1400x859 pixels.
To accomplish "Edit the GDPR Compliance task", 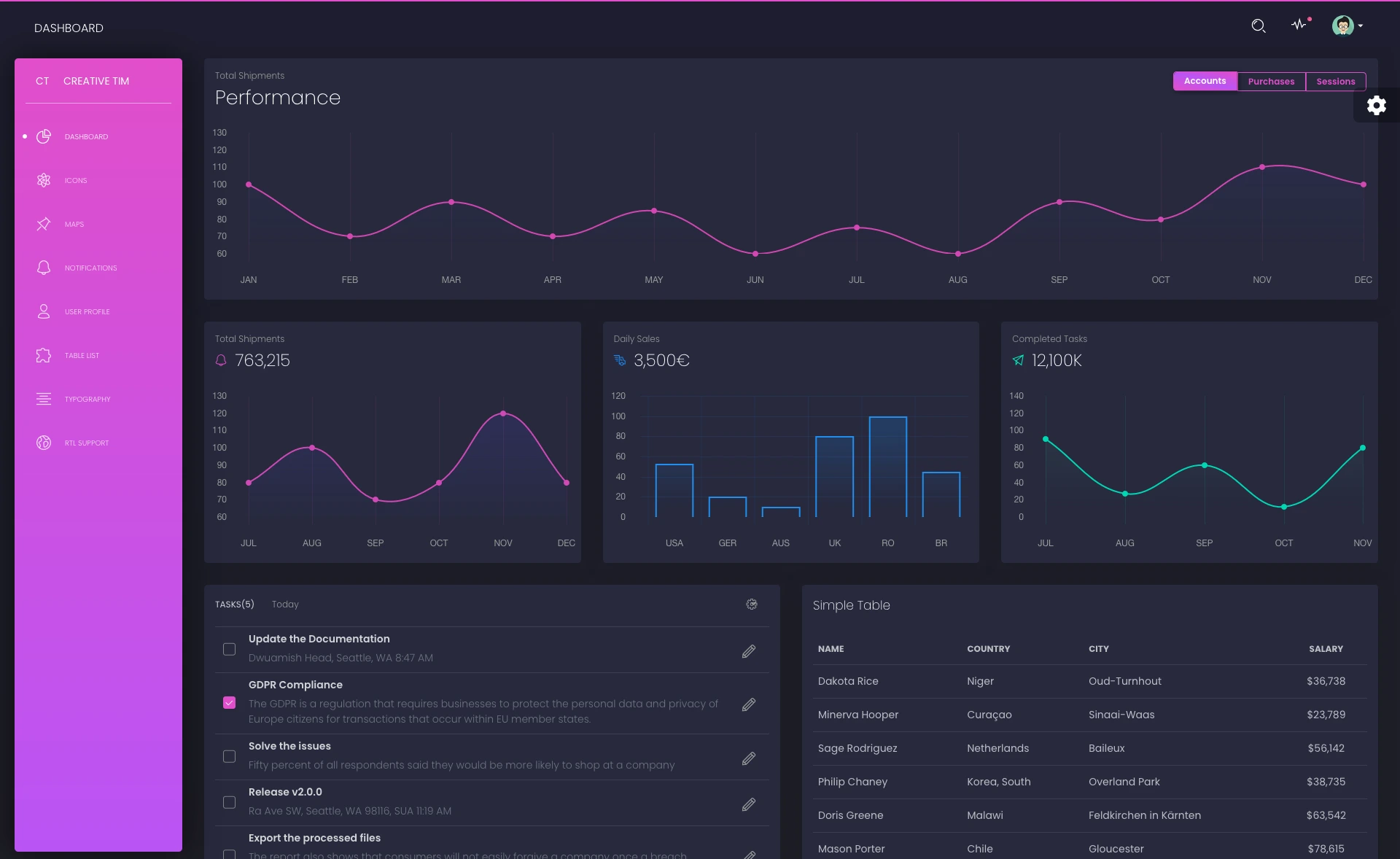I will [749, 704].
